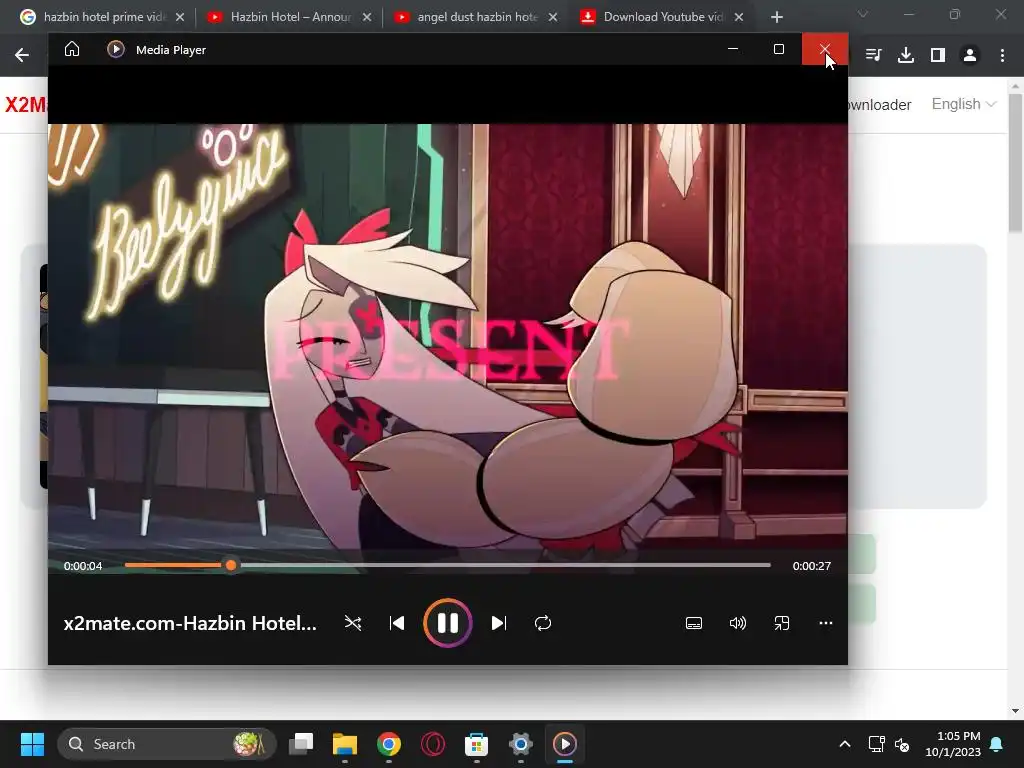1024x768 pixels.
Task: Open Chrome media controls icon
Action: (874, 55)
